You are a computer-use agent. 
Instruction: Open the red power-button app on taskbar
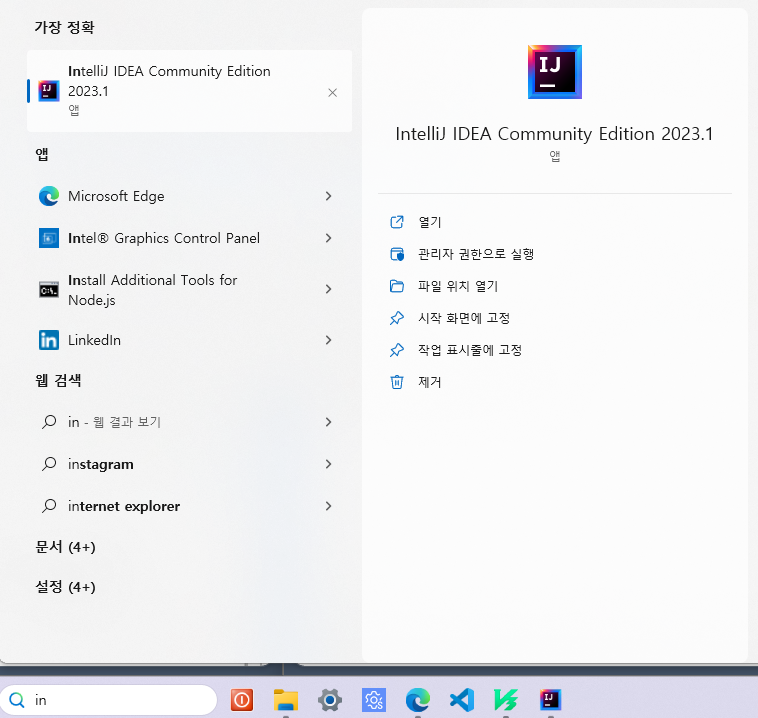(x=242, y=700)
